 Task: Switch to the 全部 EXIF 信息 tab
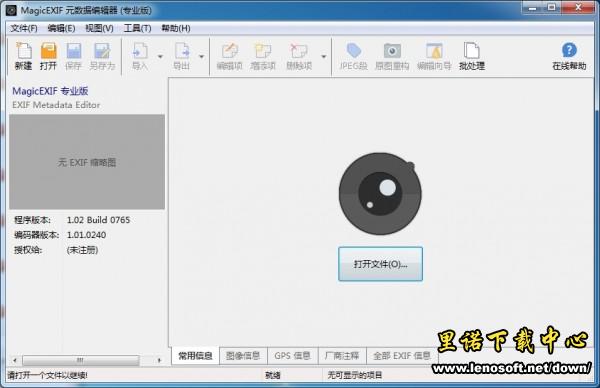click(402, 356)
